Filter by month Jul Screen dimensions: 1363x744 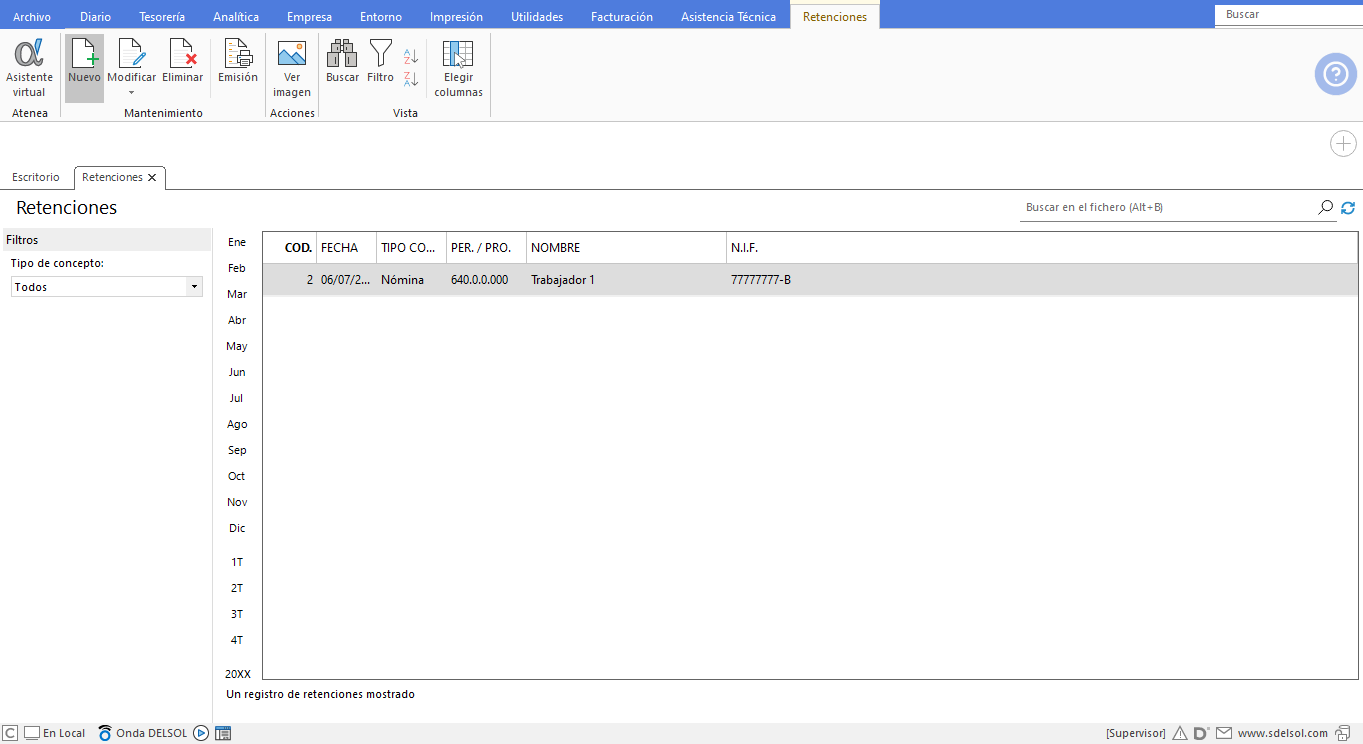[x=237, y=398]
